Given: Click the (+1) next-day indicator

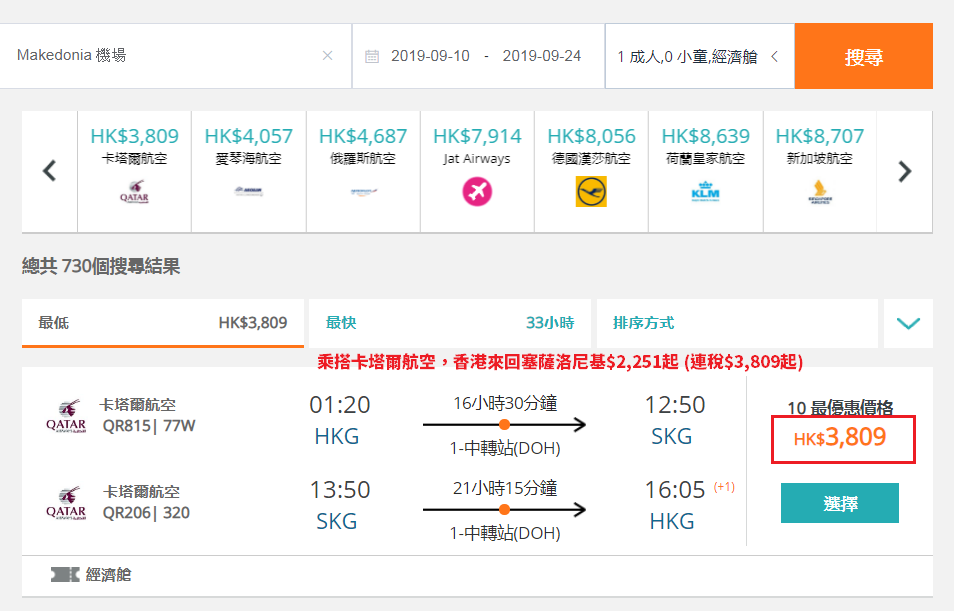Looking at the screenshot, I should (x=724, y=487).
